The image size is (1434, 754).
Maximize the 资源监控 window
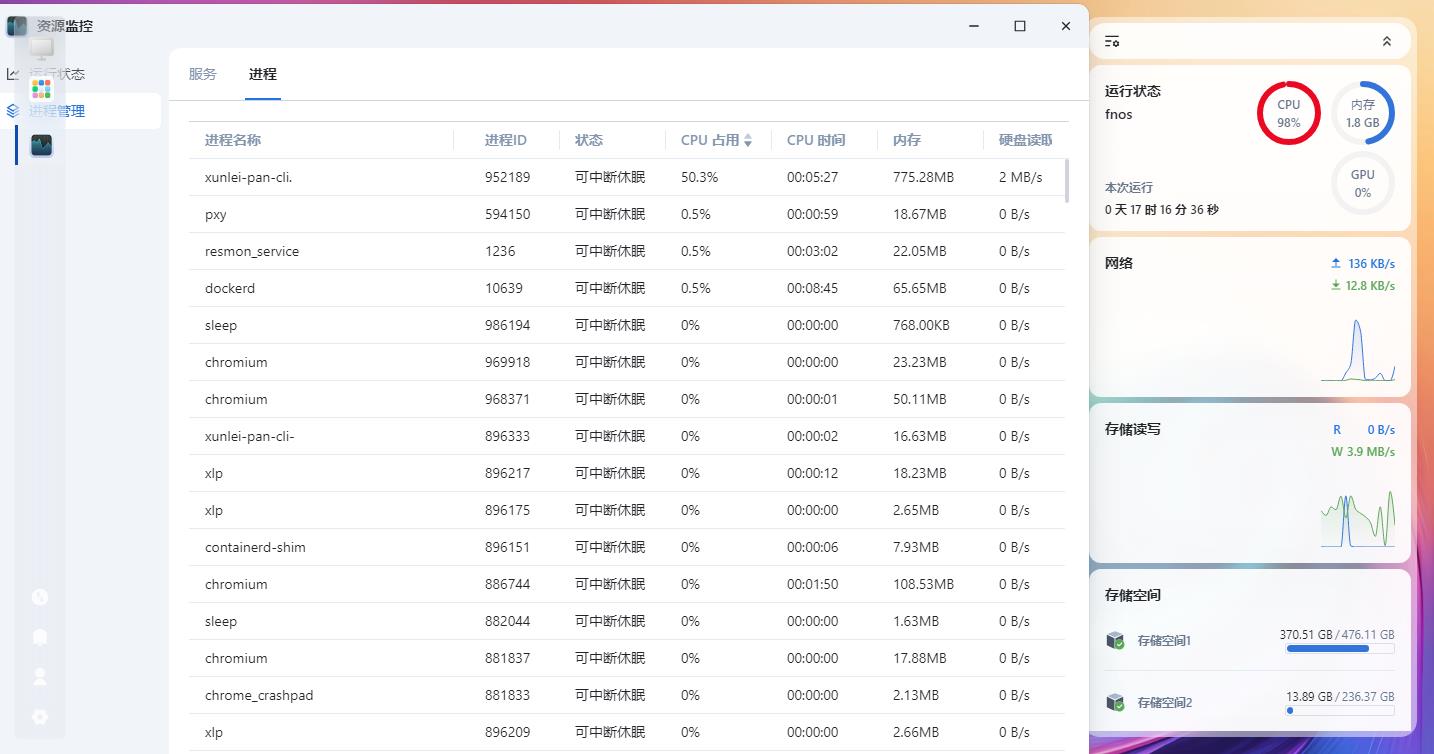[x=1020, y=26]
